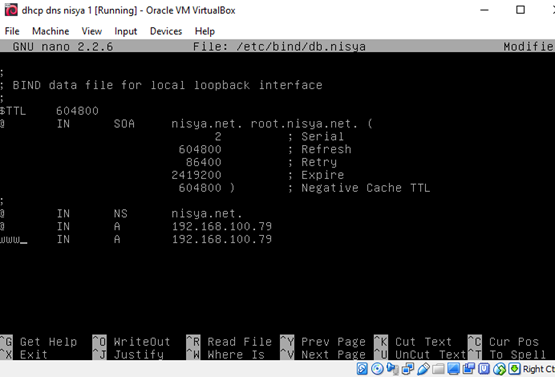The image size is (555, 377).
Task: Click the '^R Read File' shortcut
Action: (x=229, y=342)
